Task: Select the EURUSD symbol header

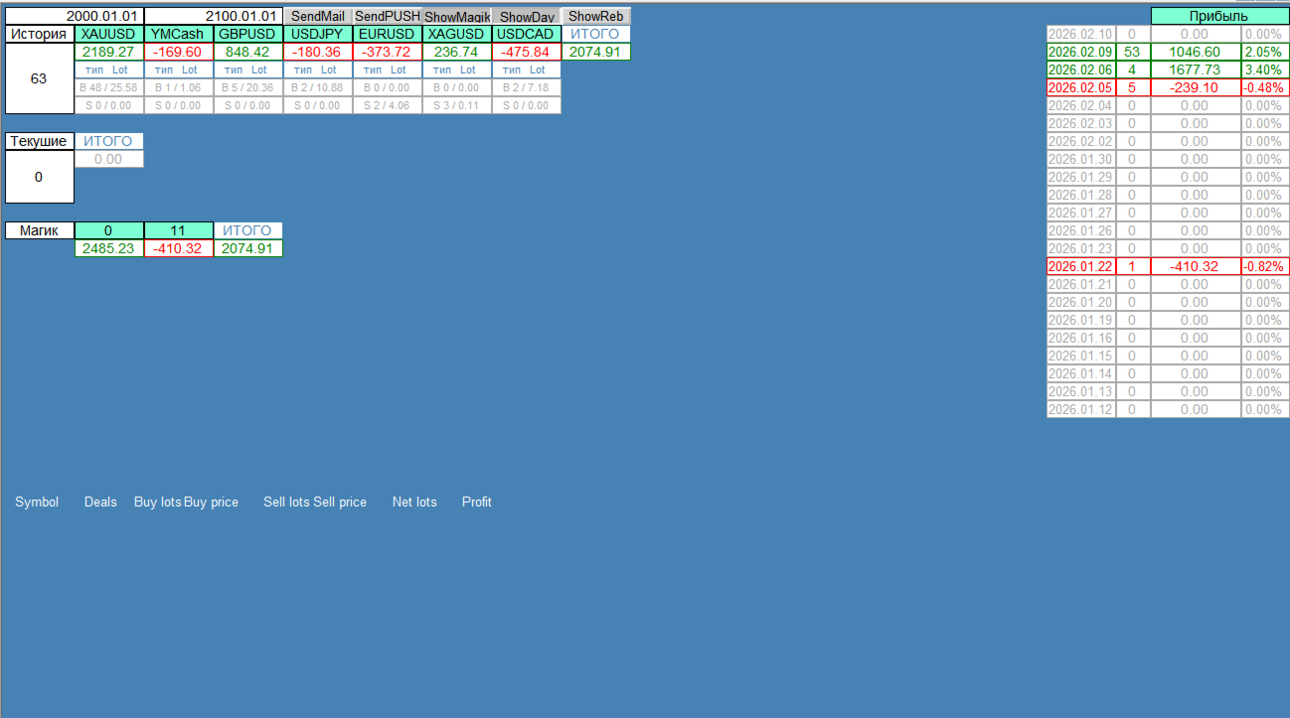Action: click(x=387, y=34)
